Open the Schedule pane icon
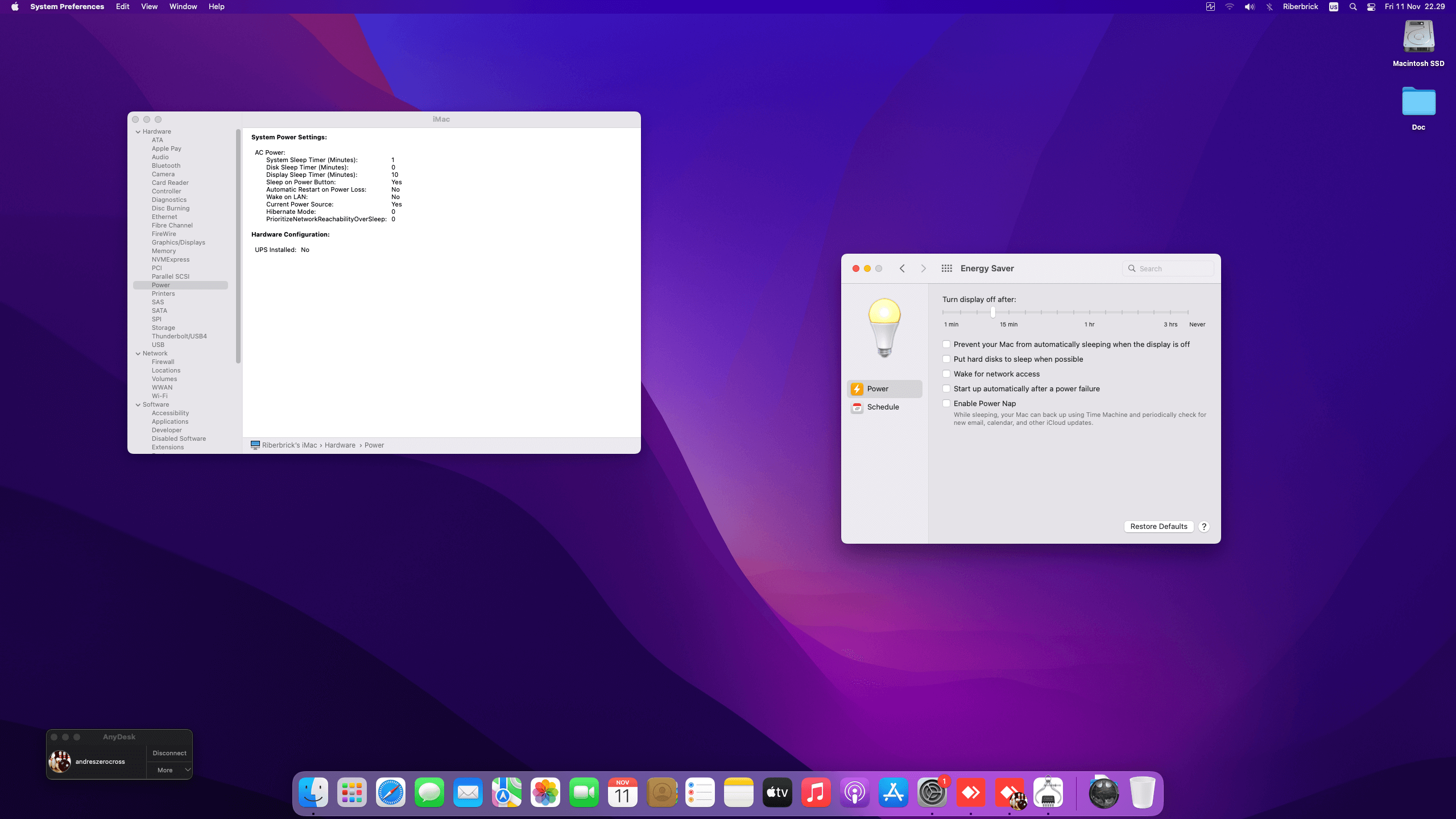The height and width of the screenshot is (819, 1456). click(857, 407)
